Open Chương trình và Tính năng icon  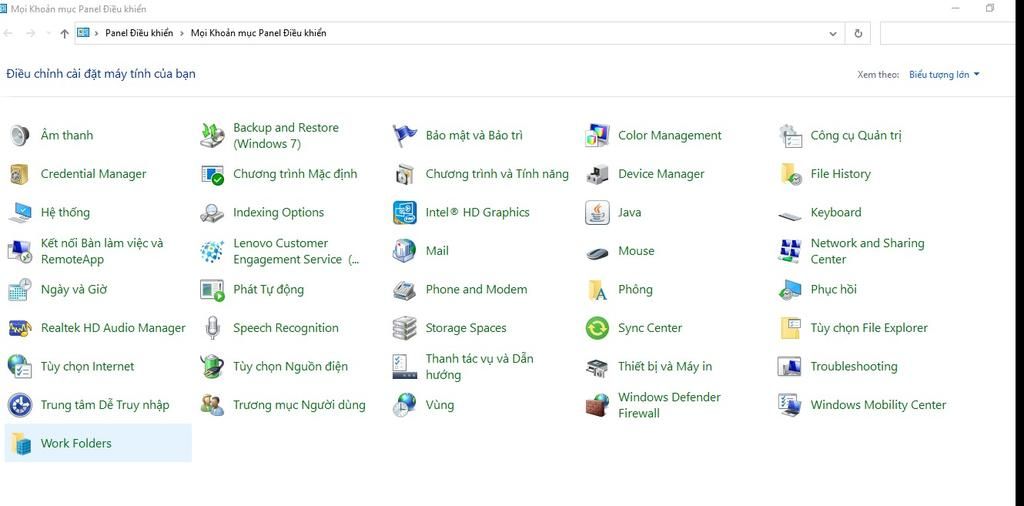click(x=405, y=174)
